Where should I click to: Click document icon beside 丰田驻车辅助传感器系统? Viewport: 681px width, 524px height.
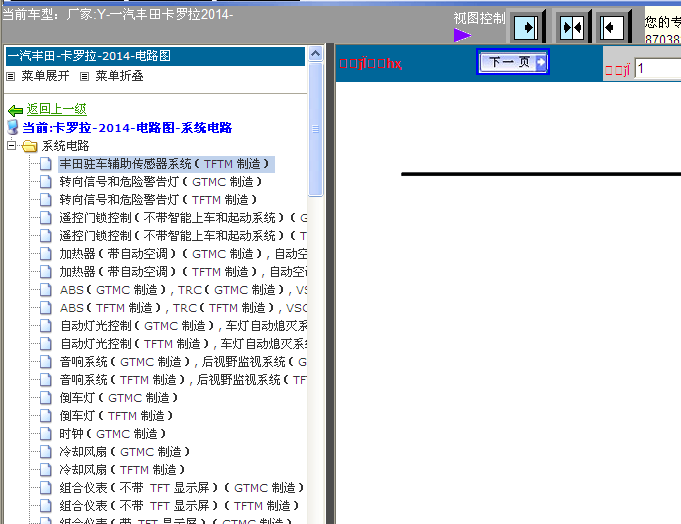(x=46, y=164)
